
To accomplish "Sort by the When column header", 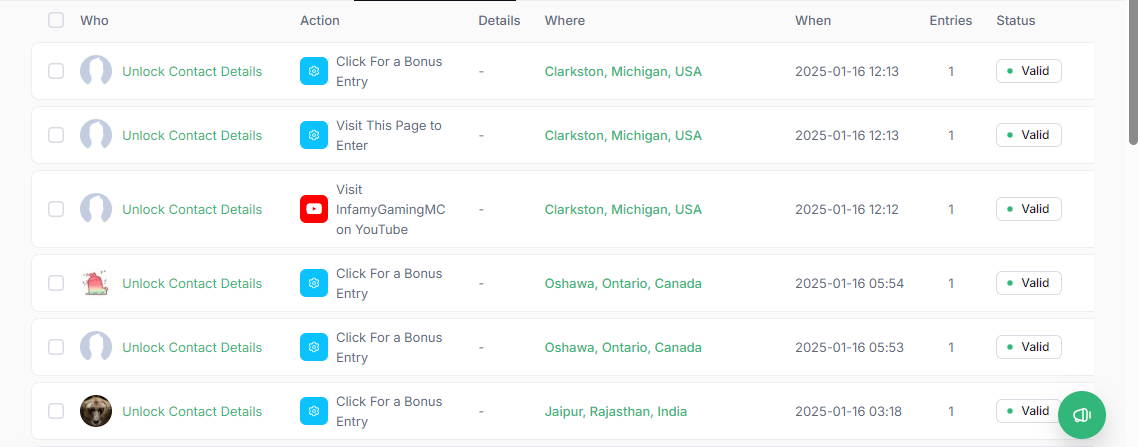I will point(813,20).
